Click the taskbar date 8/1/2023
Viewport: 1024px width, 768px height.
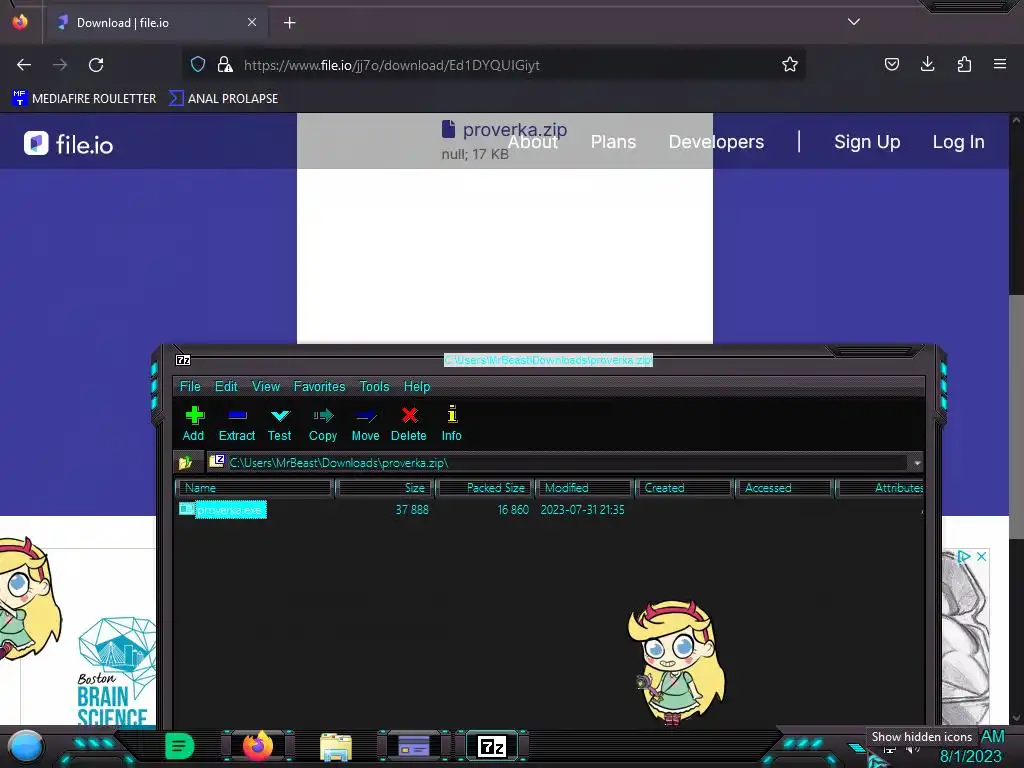[970, 757]
